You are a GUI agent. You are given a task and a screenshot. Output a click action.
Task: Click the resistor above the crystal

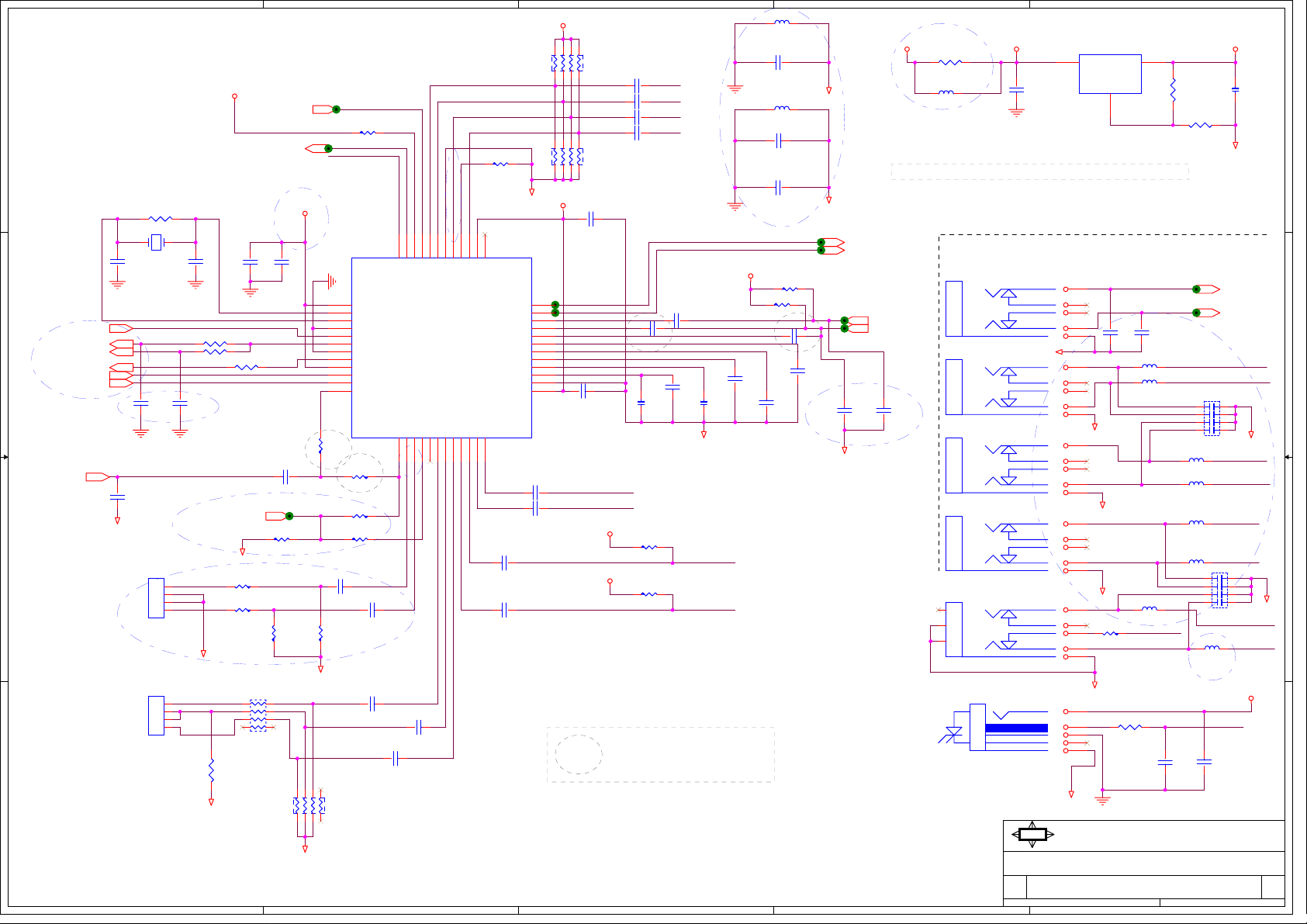160,220
